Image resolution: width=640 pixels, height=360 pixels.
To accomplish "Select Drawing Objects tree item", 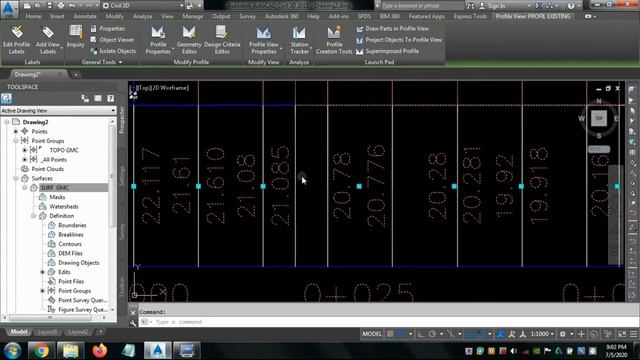I will pyautogui.click(x=79, y=263).
